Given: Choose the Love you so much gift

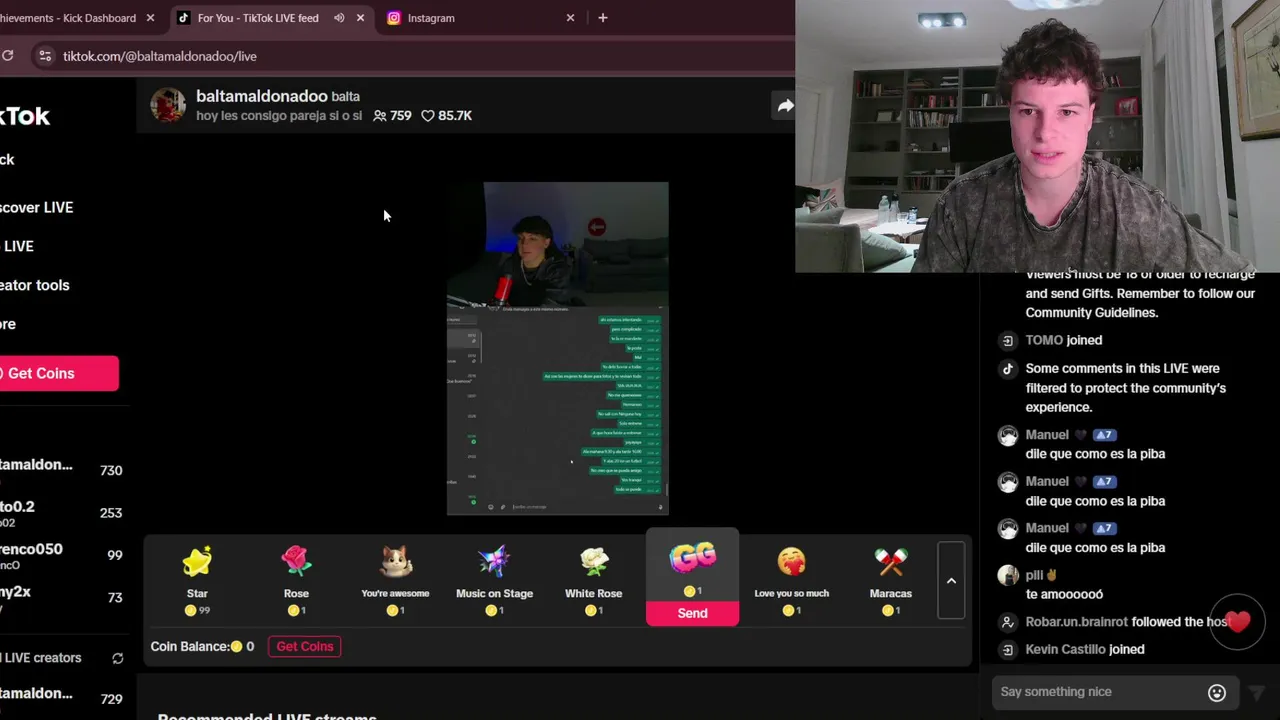Looking at the screenshot, I should pos(791,580).
